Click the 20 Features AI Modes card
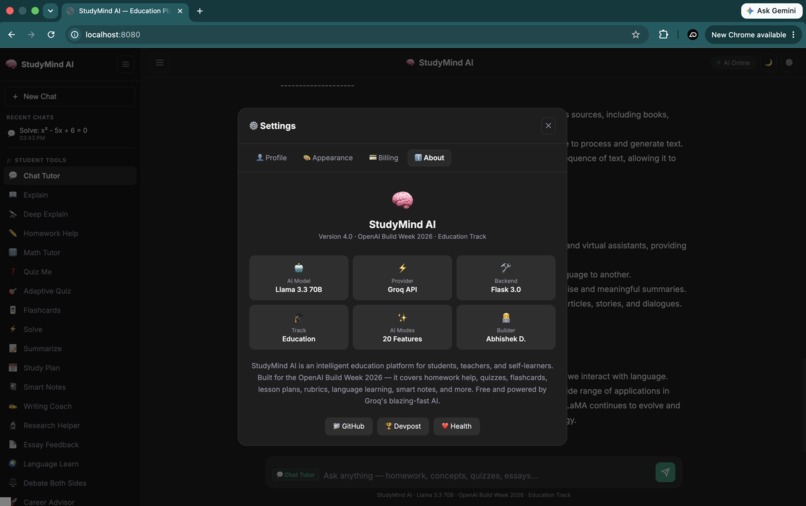The image size is (806, 506). pyautogui.click(x=402, y=327)
